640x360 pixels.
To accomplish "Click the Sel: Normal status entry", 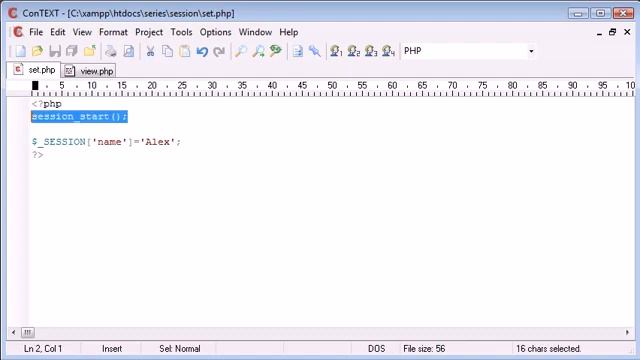I will 180,349.
